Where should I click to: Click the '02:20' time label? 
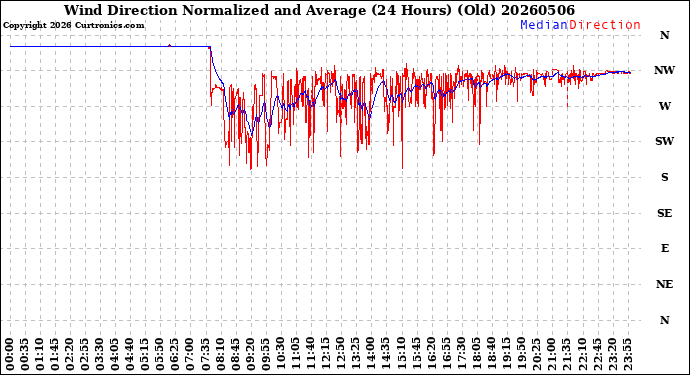click(x=70, y=355)
